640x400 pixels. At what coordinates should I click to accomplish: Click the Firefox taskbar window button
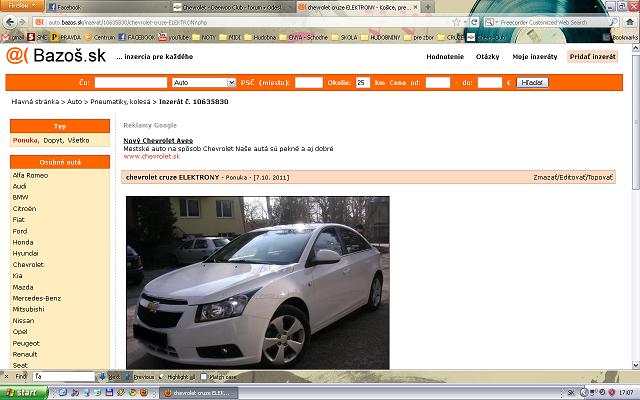click(199, 393)
